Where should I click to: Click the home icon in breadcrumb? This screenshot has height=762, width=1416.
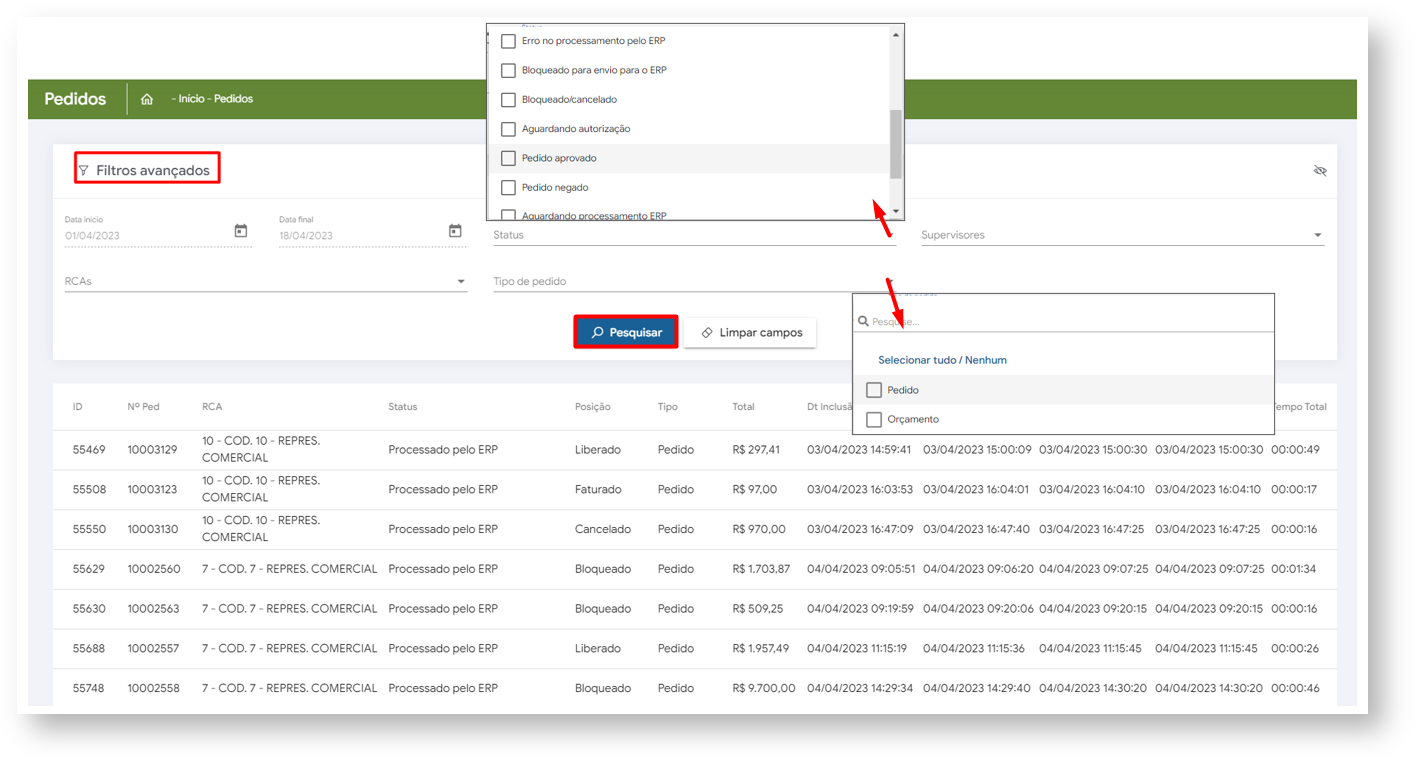147,99
